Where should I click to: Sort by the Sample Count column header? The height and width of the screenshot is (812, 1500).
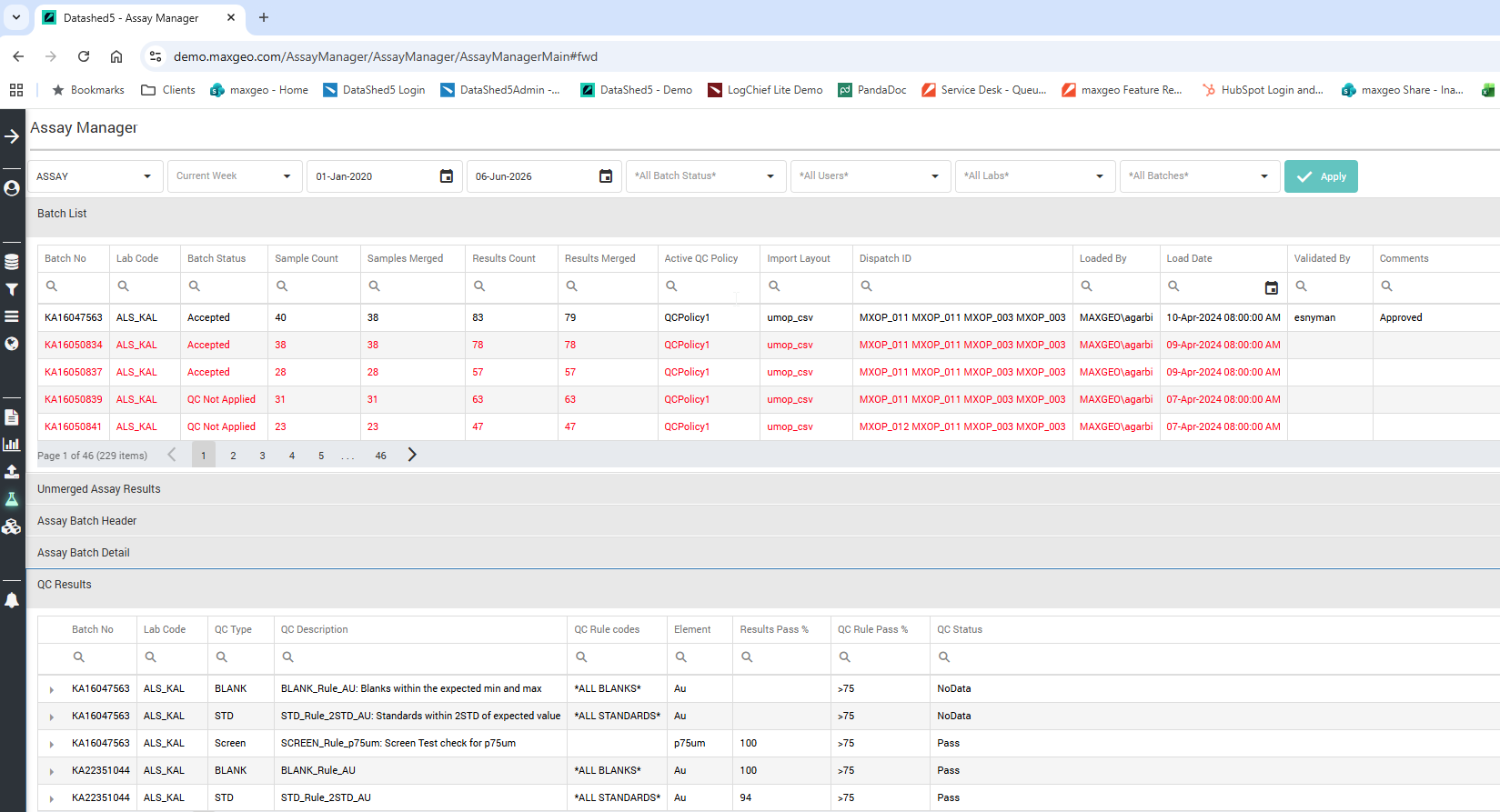click(307, 258)
